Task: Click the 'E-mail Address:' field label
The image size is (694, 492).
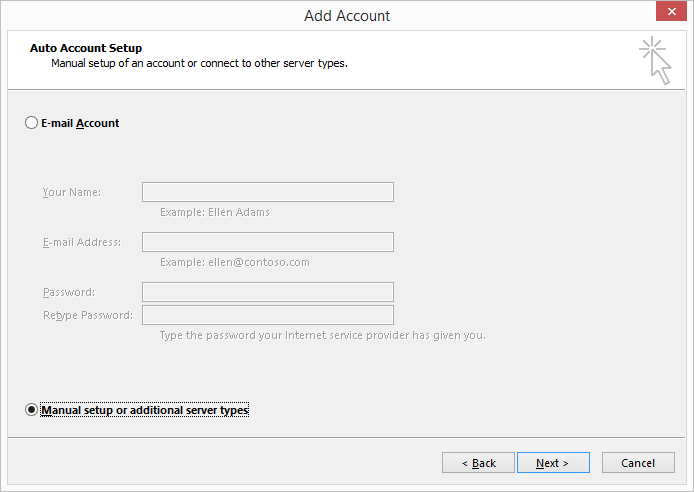Action: point(82,242)
